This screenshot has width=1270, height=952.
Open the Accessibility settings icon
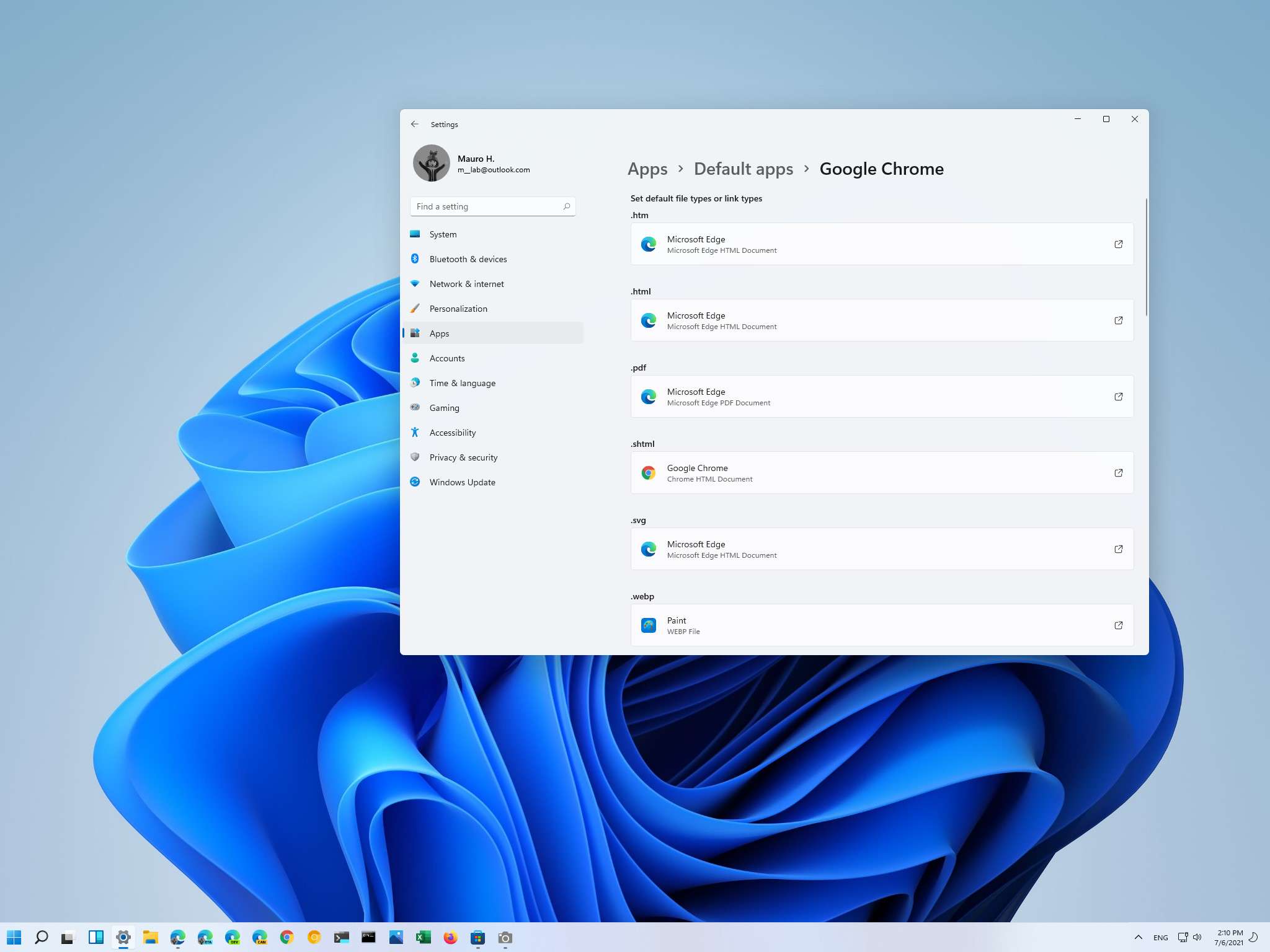point(415,432)
